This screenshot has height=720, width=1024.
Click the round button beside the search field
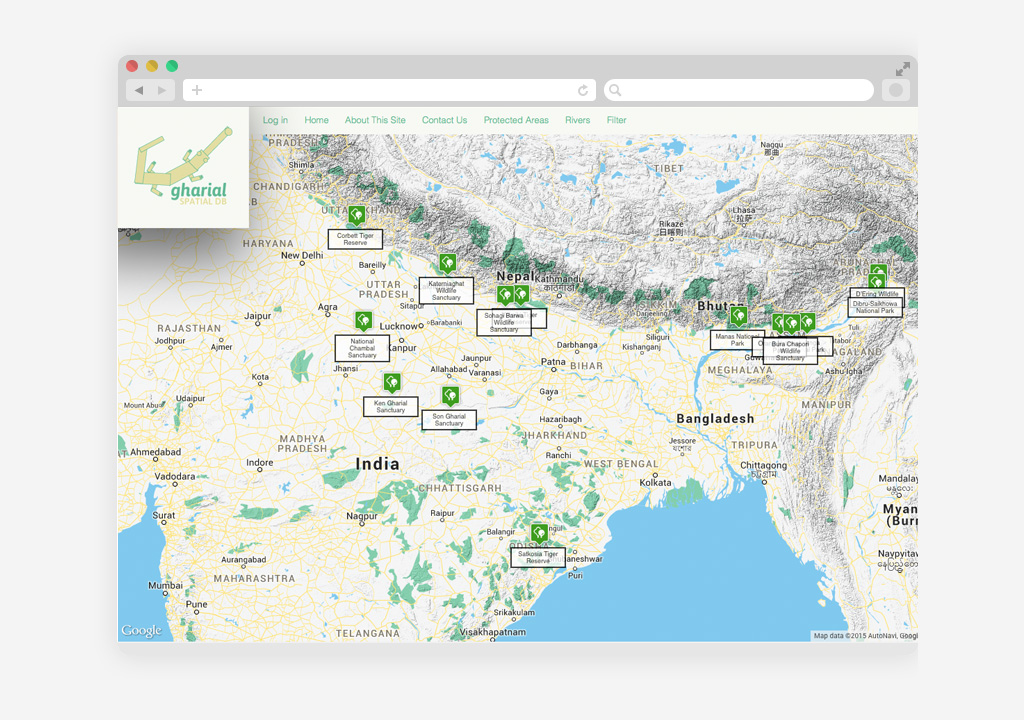[x=896, y=90]
